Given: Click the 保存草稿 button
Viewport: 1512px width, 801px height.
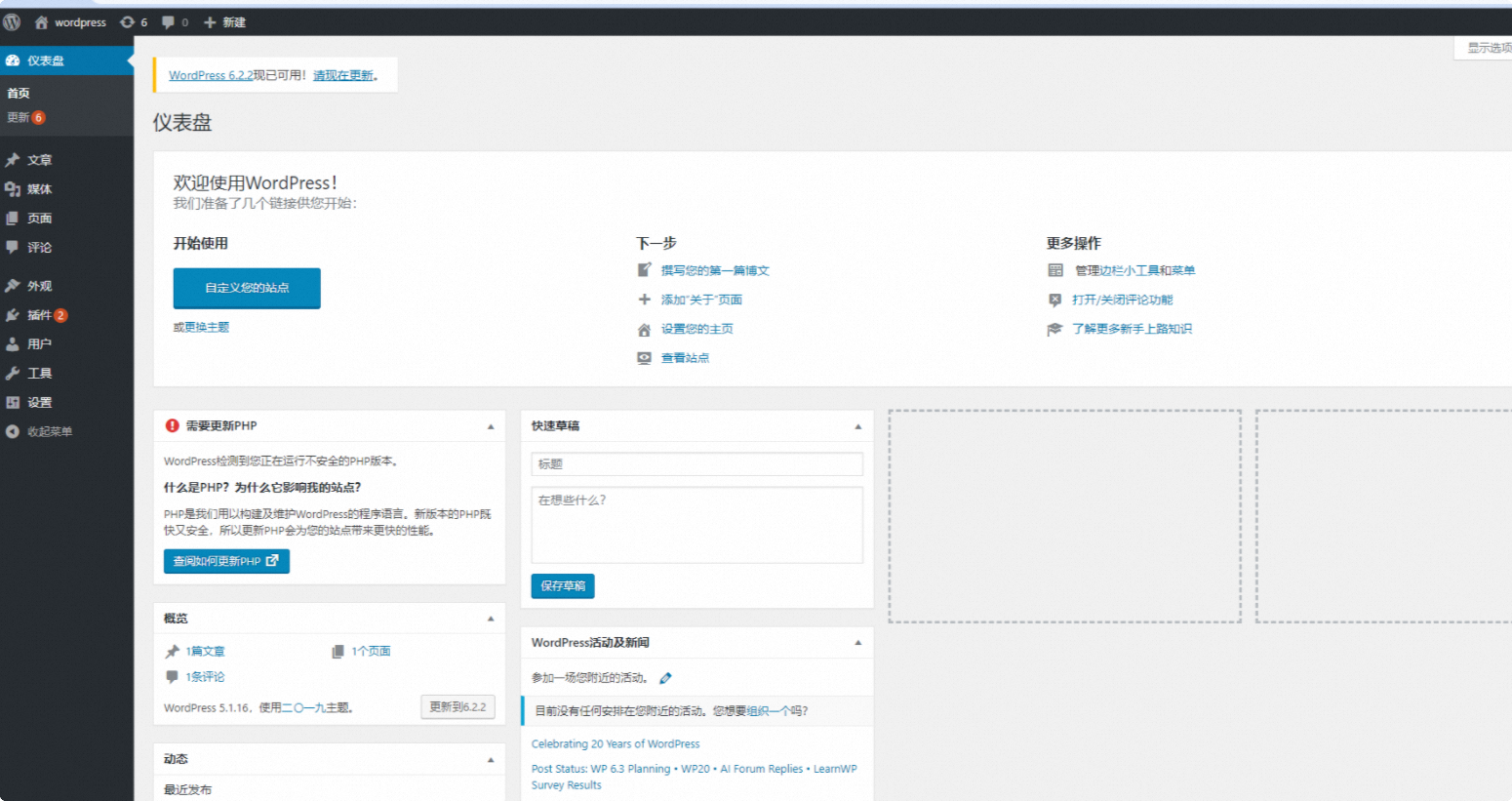Looking at the screenshot, I should point(563,585).
